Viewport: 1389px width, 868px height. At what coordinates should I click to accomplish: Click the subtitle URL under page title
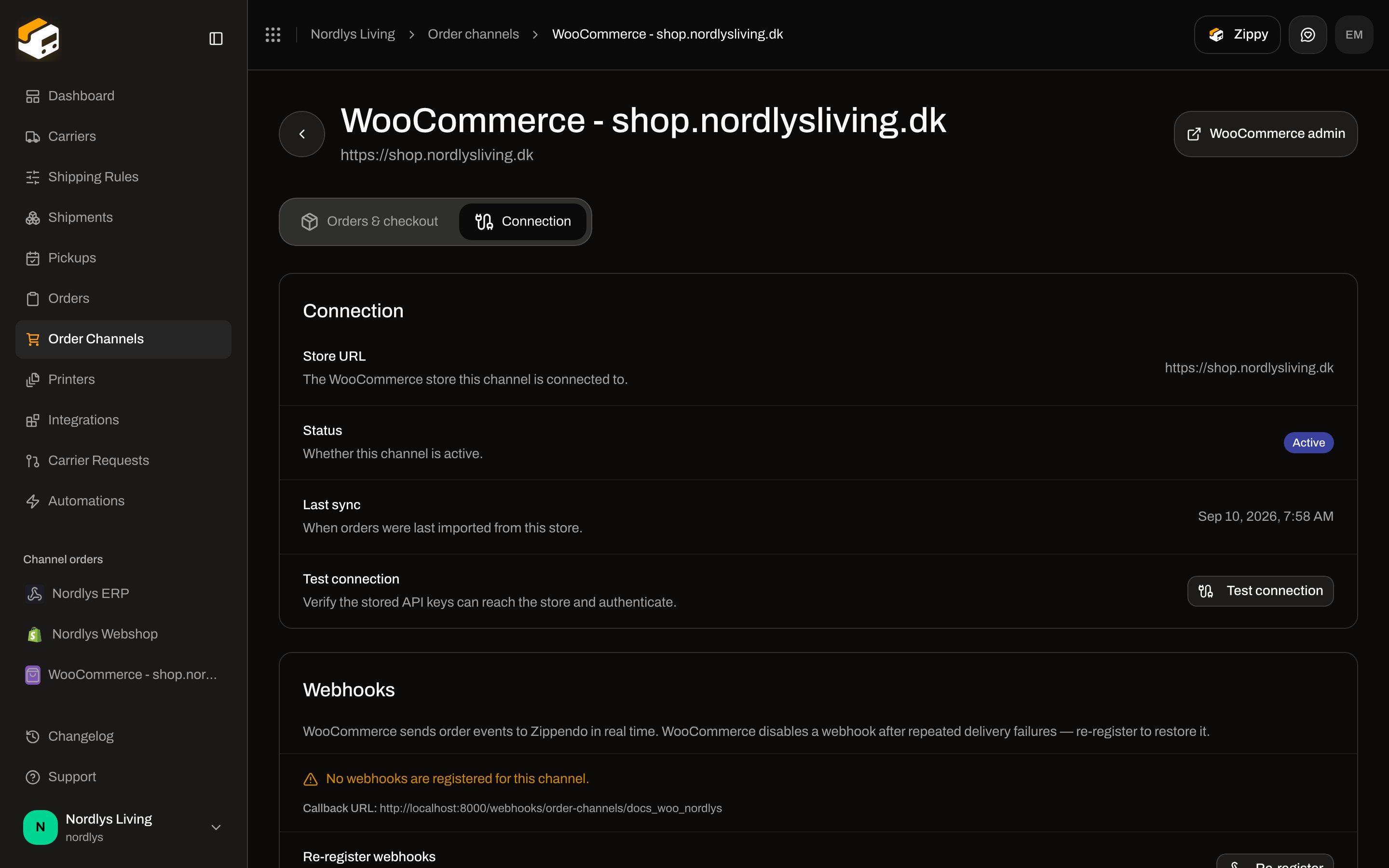click(x=437, y=155)
